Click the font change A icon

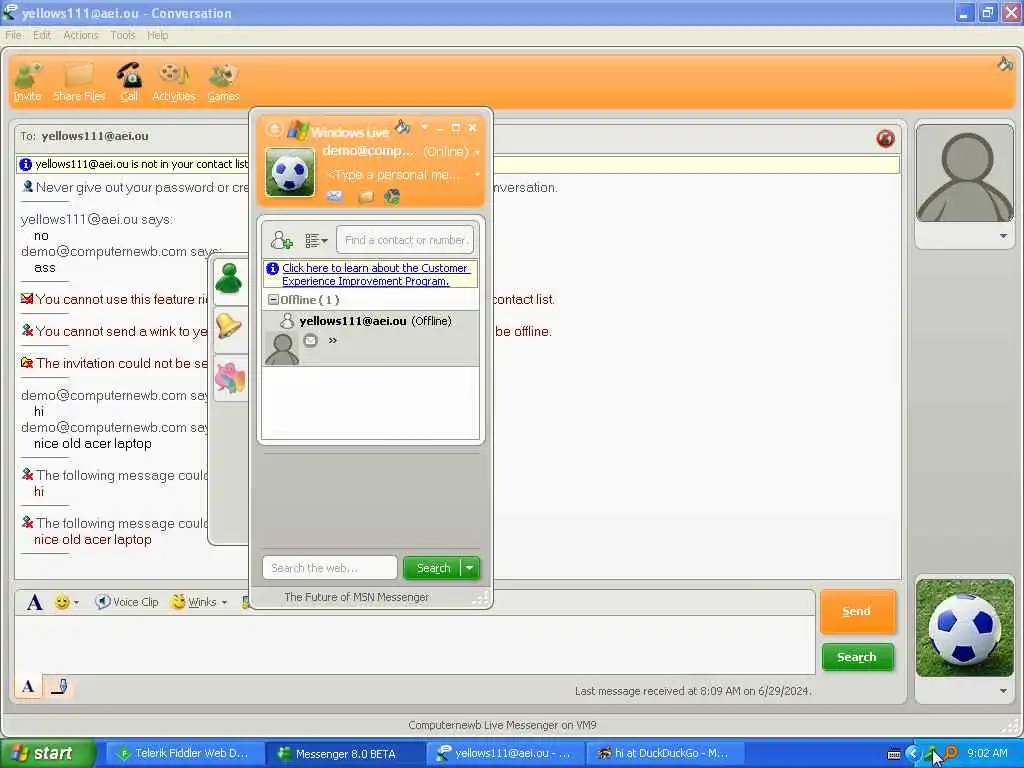pyautogui.click(x=35, y=601)
